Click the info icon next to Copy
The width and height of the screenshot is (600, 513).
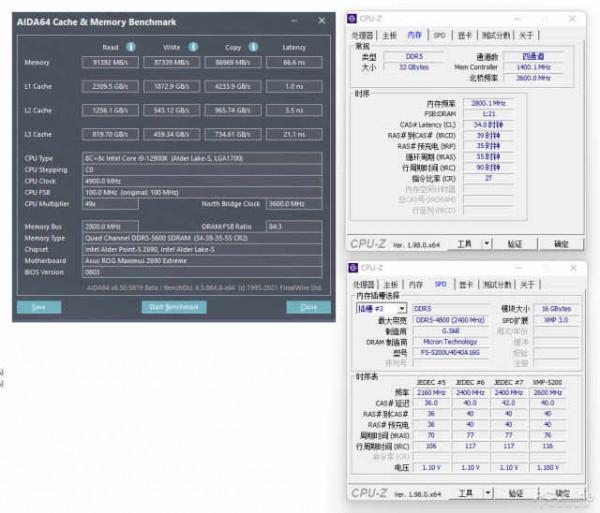[x=253, y=47]
